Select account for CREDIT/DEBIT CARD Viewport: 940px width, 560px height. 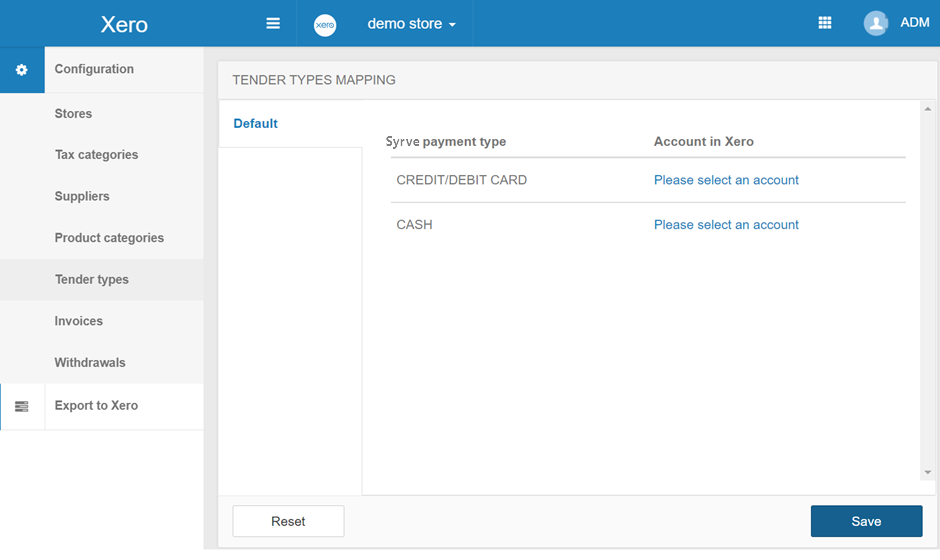click(x=726, y=180)
